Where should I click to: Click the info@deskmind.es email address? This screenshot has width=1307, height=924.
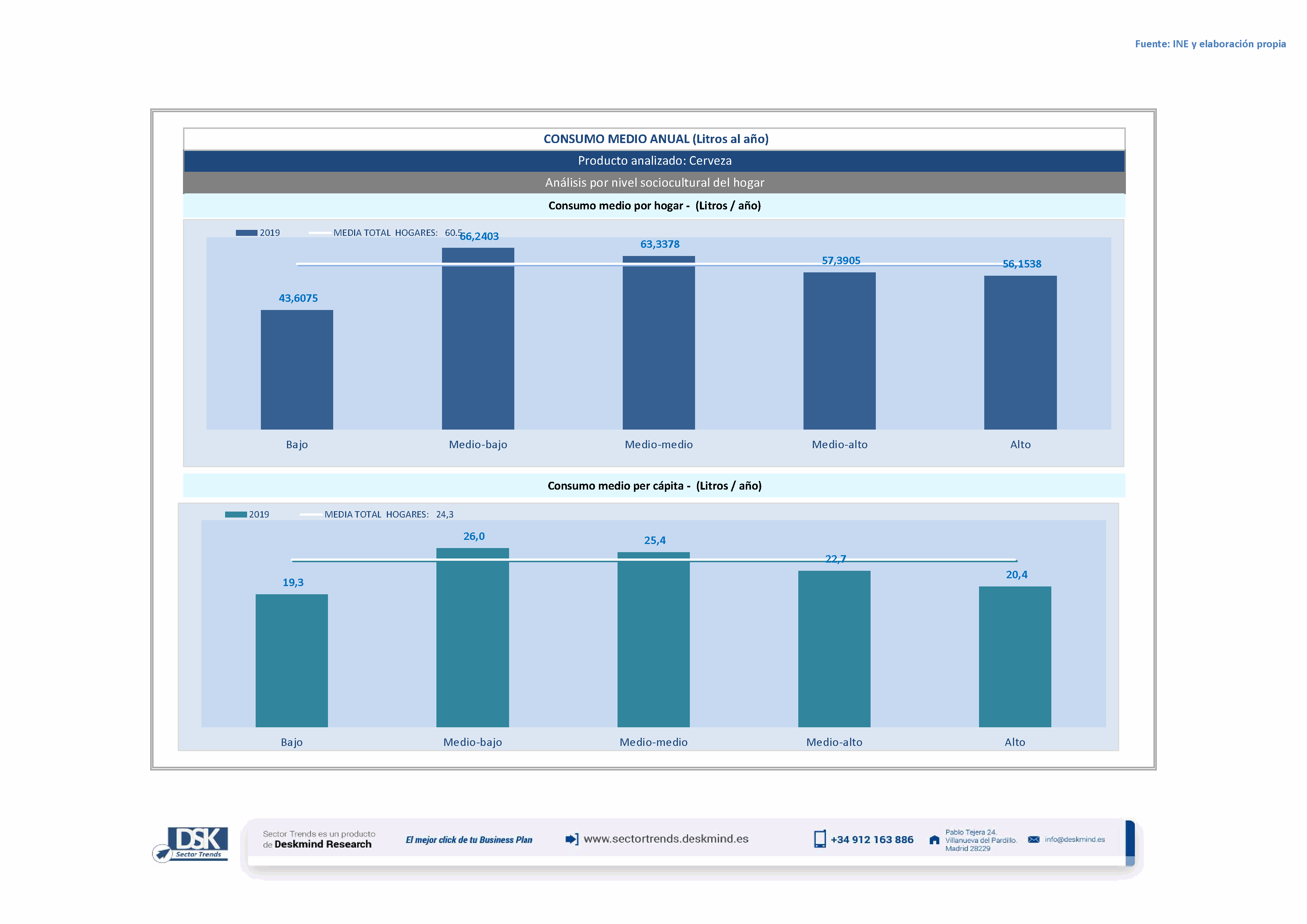[x=1075, y=840]
